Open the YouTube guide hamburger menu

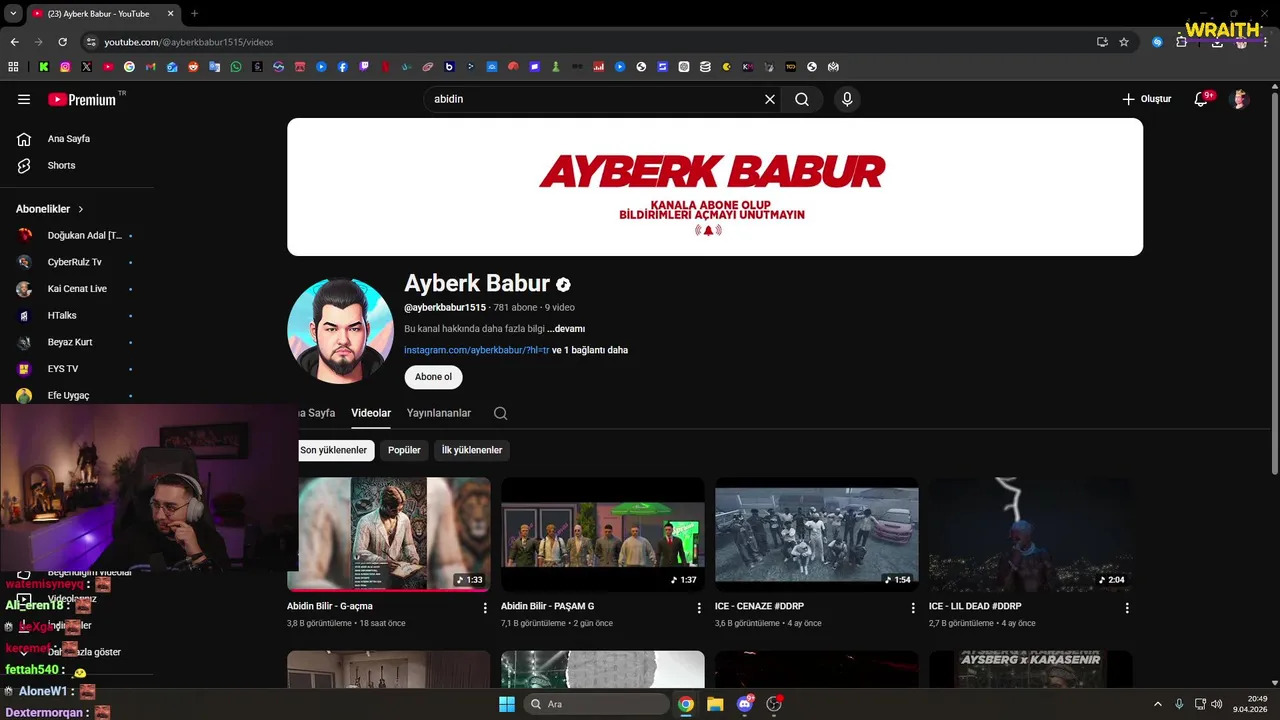coord(24,99)
